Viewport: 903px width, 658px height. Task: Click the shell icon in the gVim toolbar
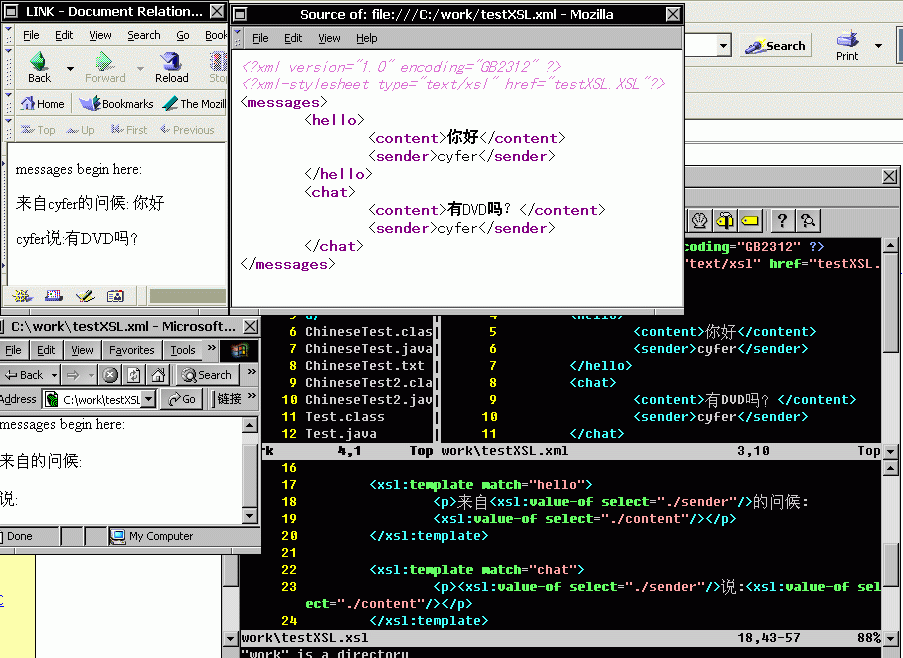click(x=699, y=220)
